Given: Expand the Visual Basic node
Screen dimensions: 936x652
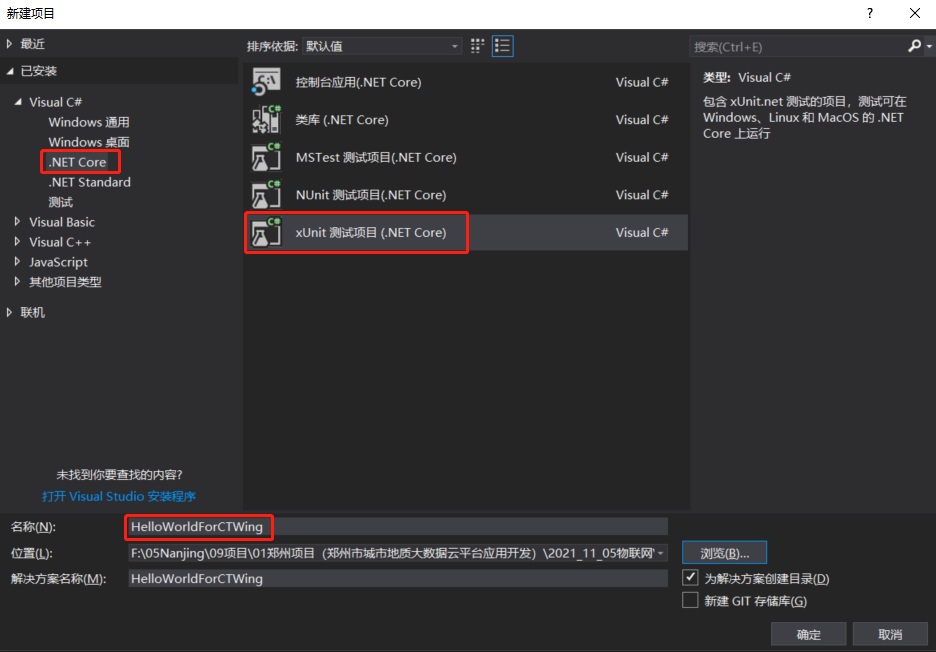Looking at the screenshot, I should (x=18, y=222).
